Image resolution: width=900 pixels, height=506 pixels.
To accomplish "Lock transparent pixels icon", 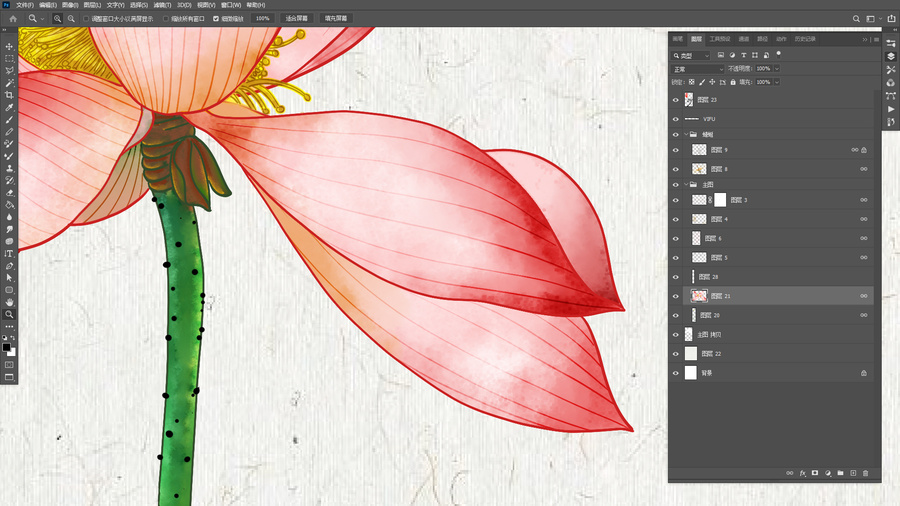I will (692, 82).
